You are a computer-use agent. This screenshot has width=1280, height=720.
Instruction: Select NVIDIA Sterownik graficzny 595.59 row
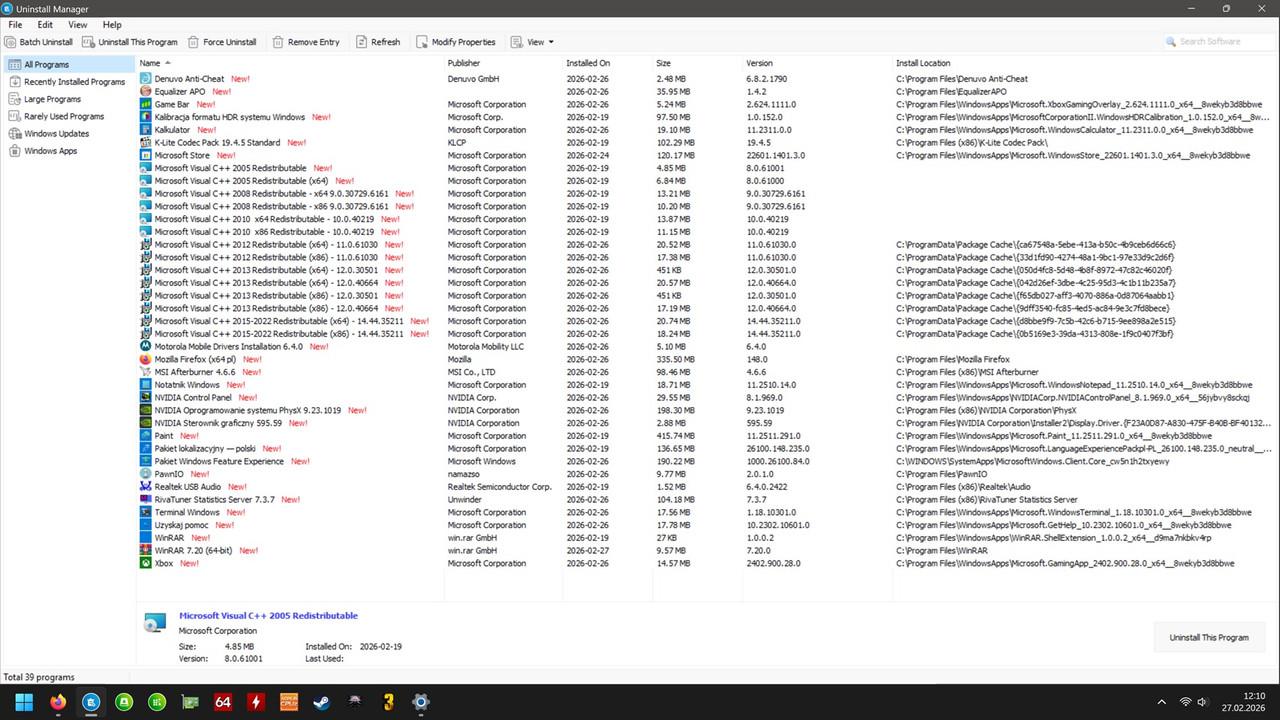pyautogui.click(x=707, y=423)
